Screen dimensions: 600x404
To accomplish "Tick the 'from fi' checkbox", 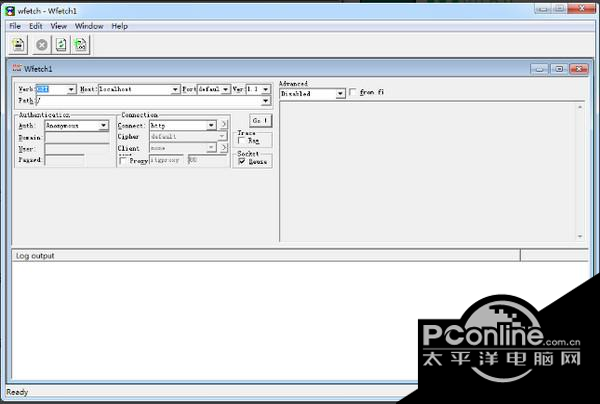I will point(353,92).
